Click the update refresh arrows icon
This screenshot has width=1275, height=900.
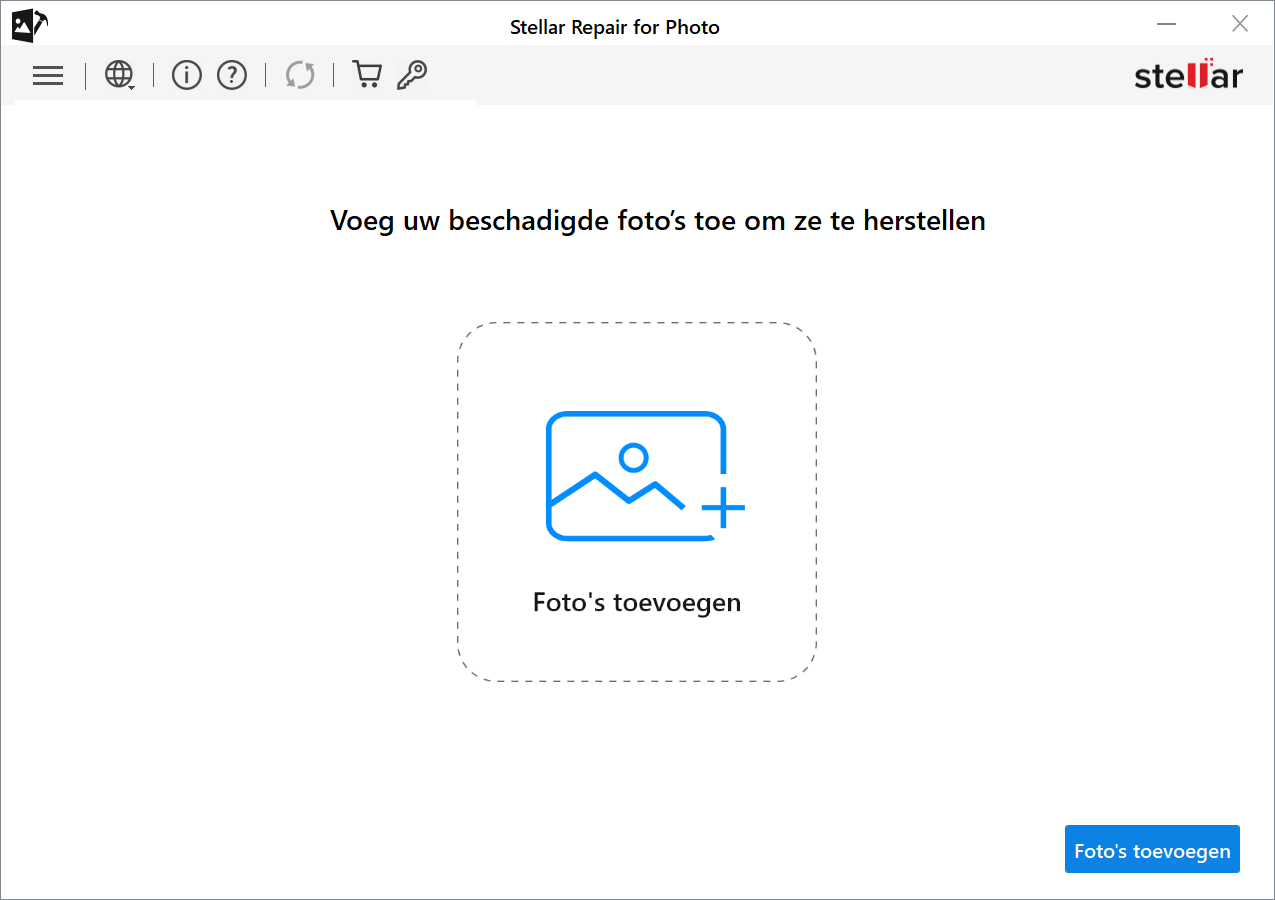[x=300, y=75]
